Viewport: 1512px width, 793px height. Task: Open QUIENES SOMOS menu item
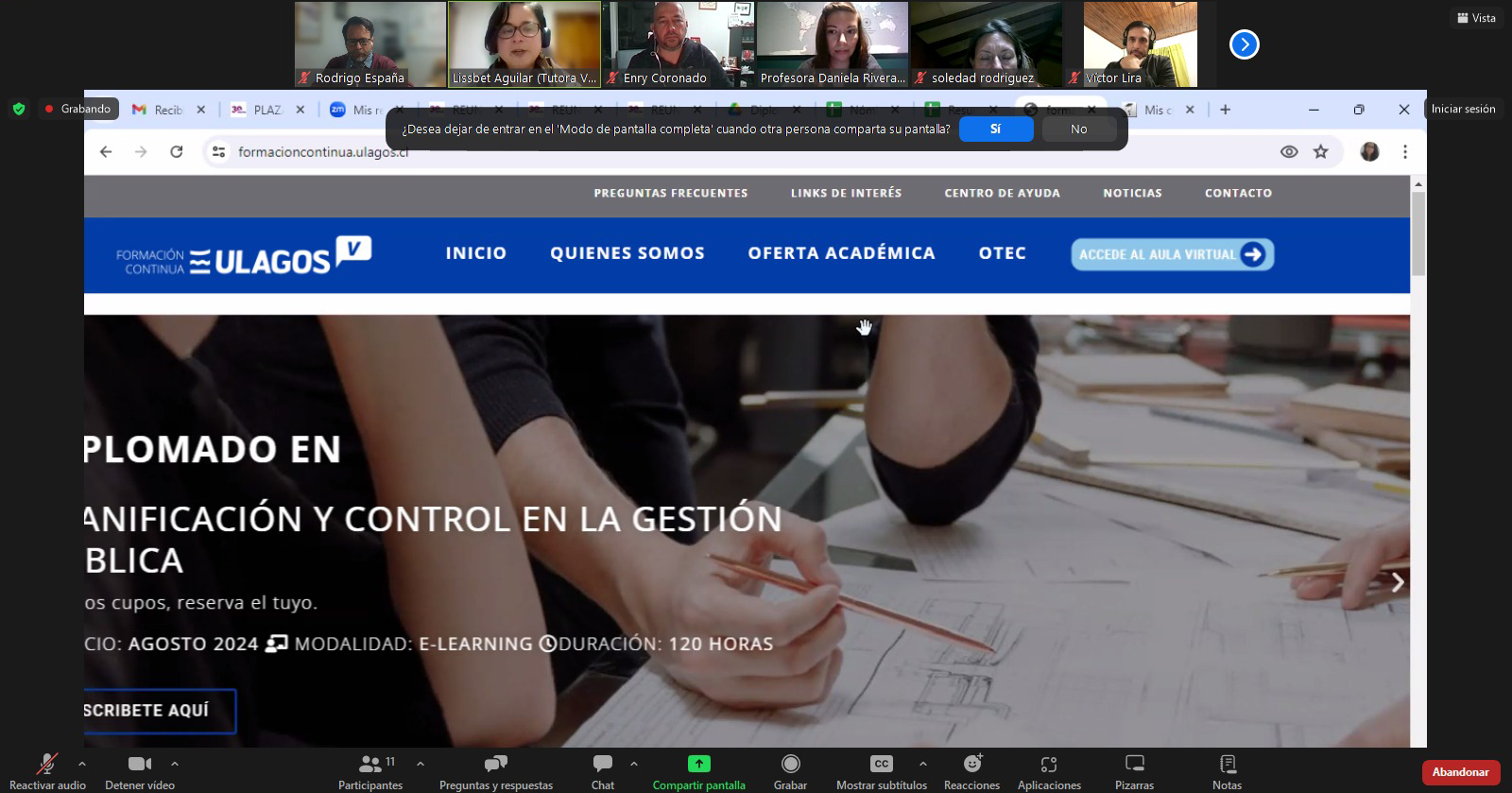click(x=627, y=253)
